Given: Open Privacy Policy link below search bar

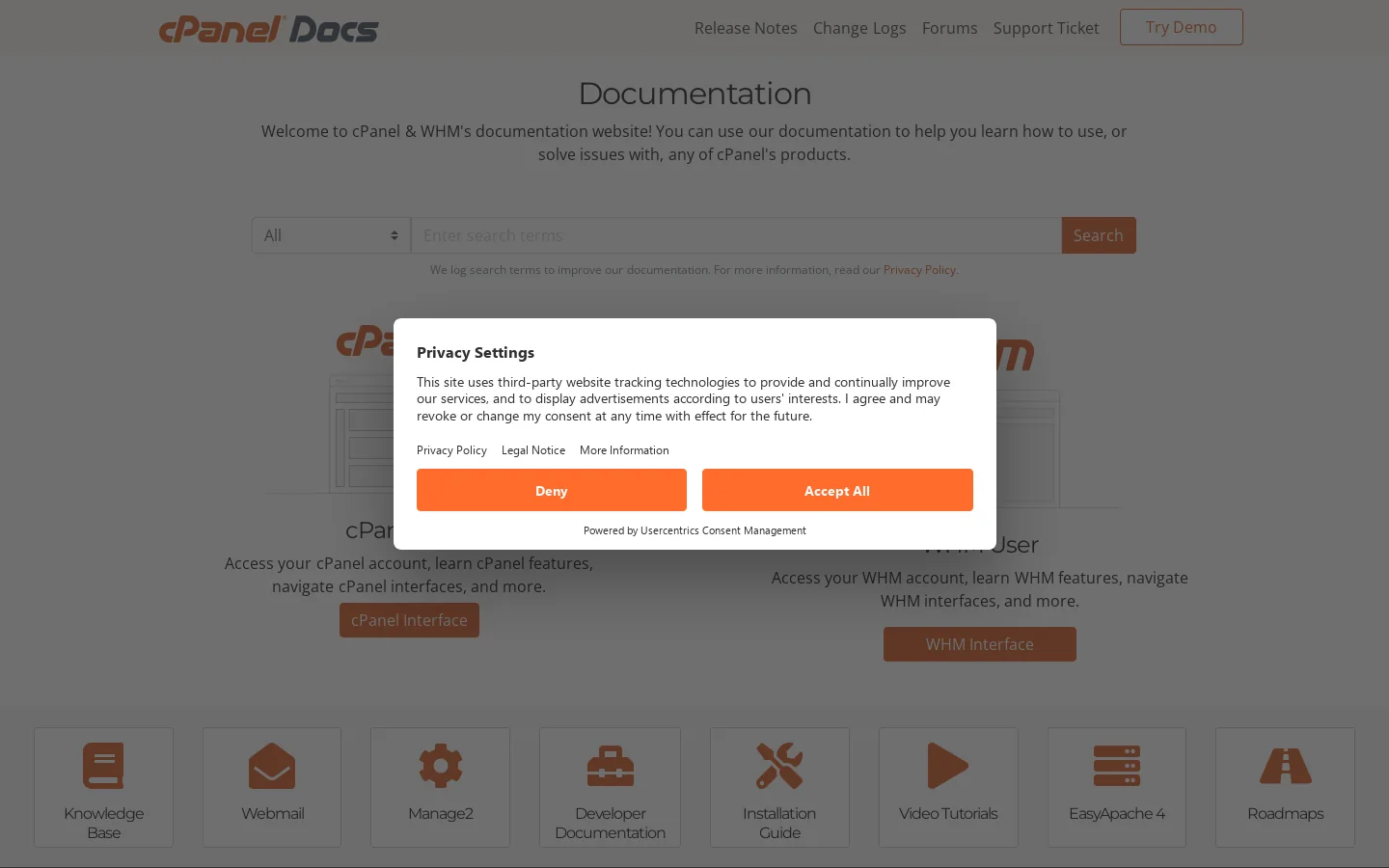Looking at the screenshot, I should (920, 270).
